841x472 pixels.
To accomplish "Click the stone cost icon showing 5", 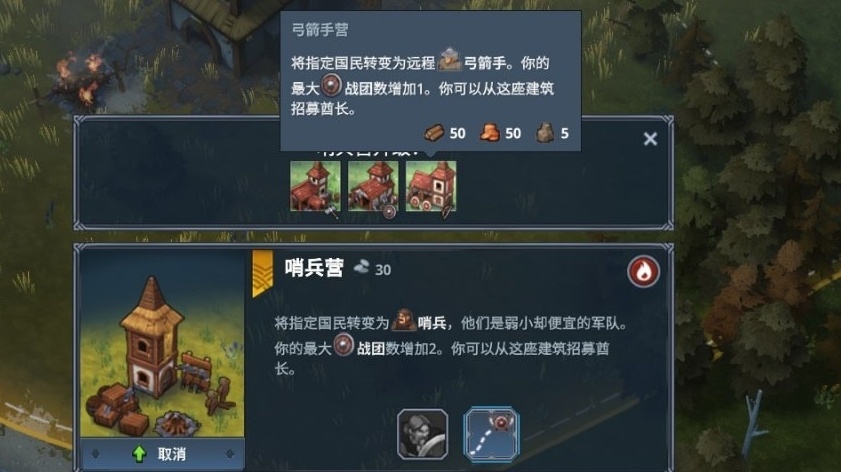I will pyautogui.click(x=545, y=132).
